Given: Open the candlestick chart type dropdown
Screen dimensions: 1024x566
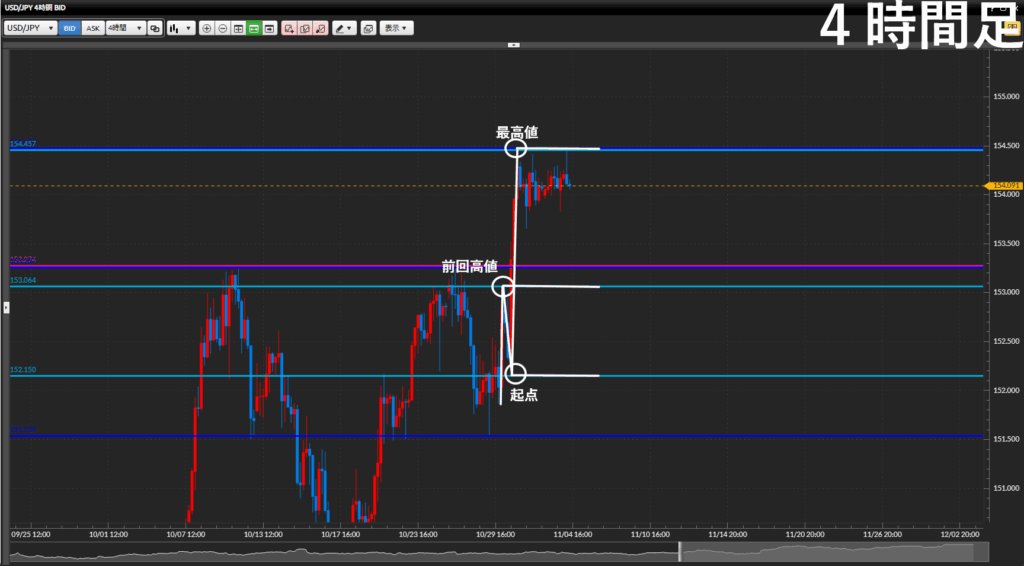Looking at the screenshot, I should [181, 29].
